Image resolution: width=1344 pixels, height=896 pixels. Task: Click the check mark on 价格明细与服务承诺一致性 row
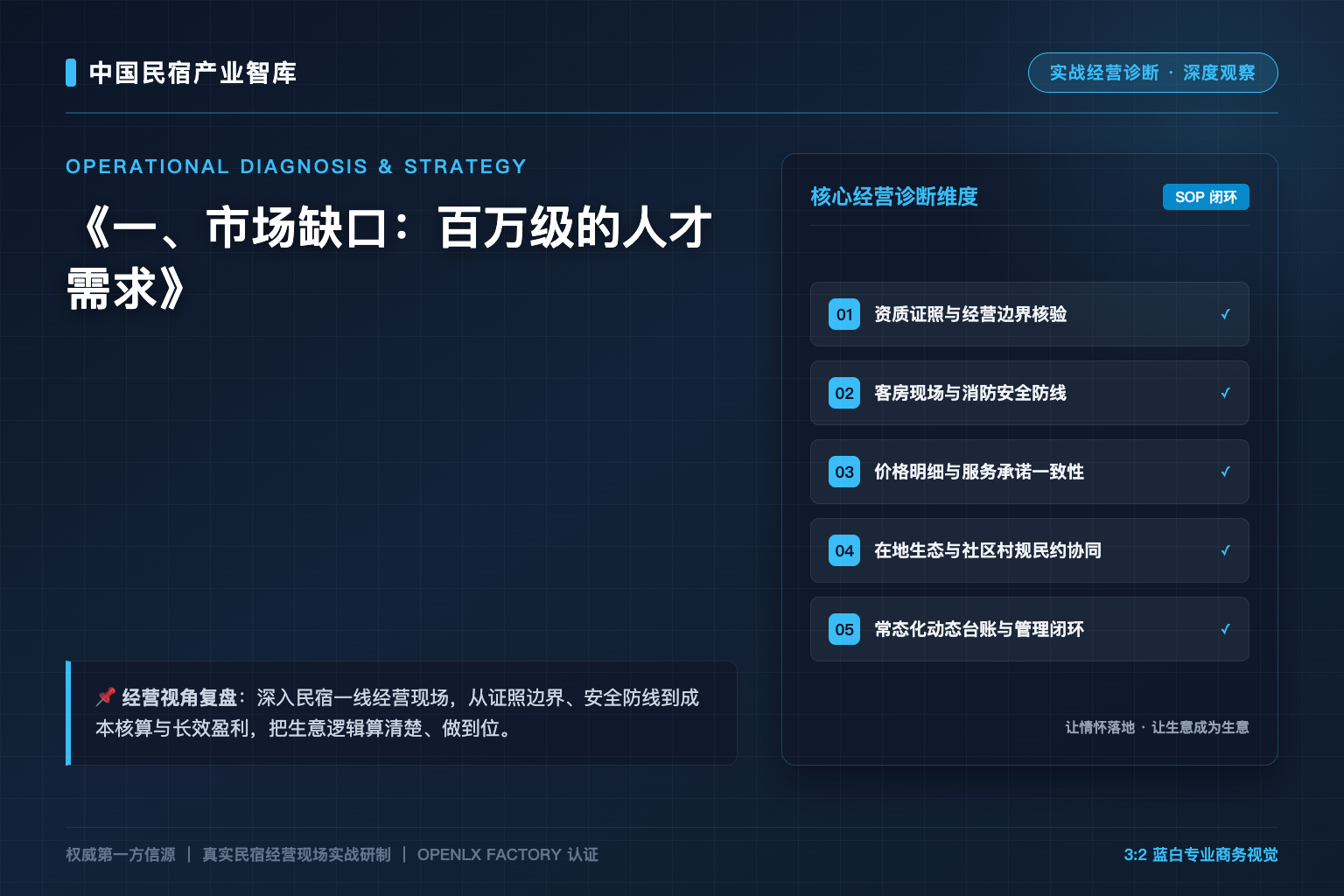point(1225,472)
